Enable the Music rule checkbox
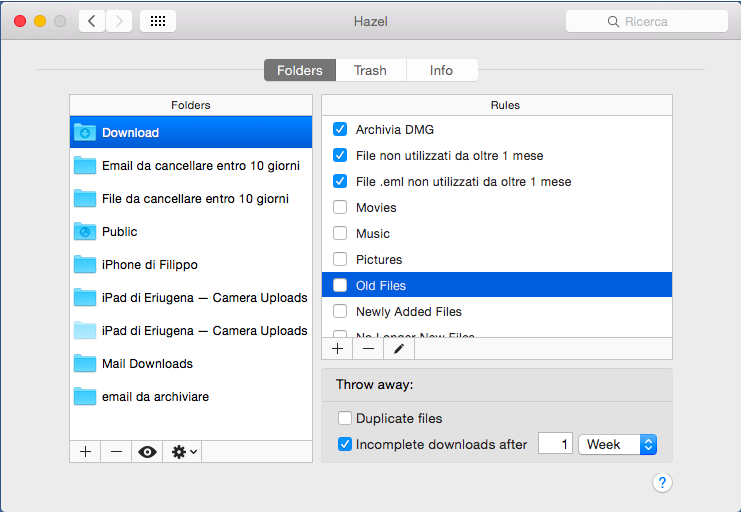 click(x=340, y=233)
